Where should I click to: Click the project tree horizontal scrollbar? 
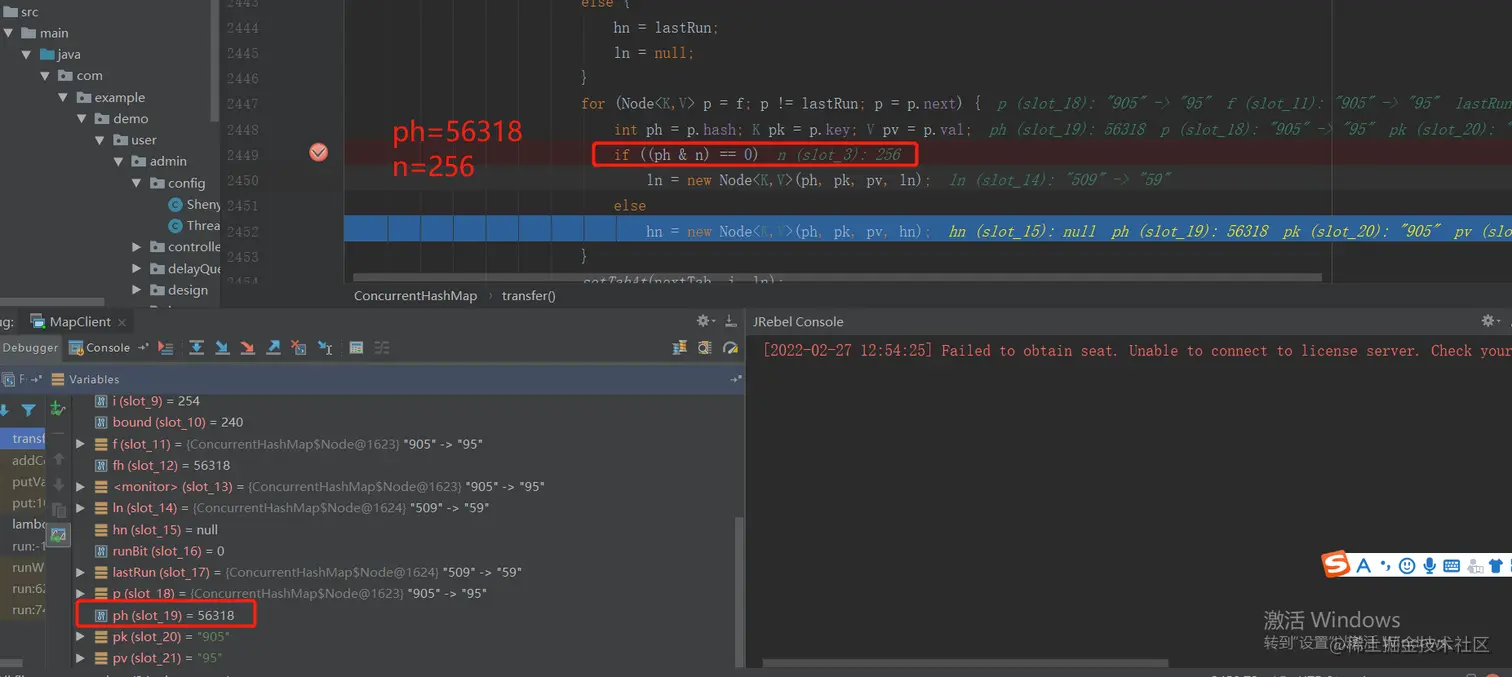click(52, 302)
